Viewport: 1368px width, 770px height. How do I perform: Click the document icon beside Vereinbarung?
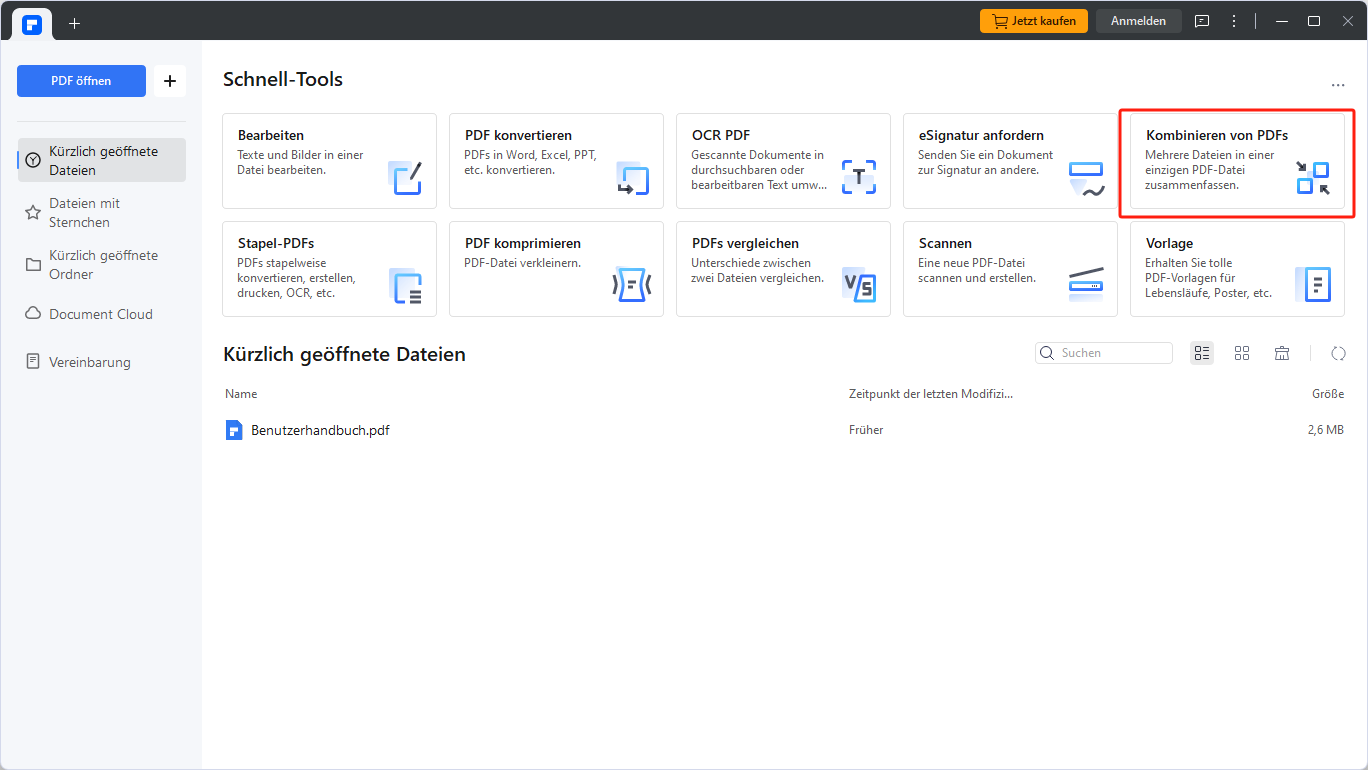[33, 362]
